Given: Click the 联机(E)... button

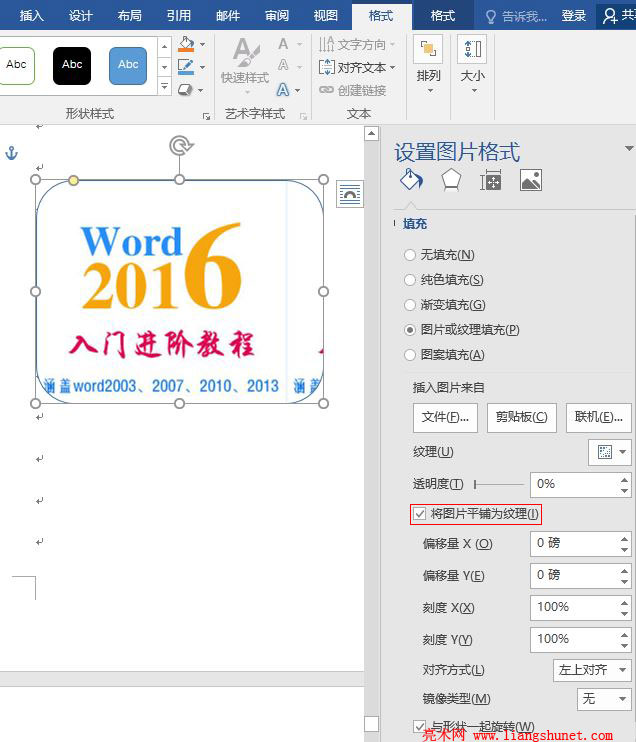Looking at the screenshot, I should [599, 417].
